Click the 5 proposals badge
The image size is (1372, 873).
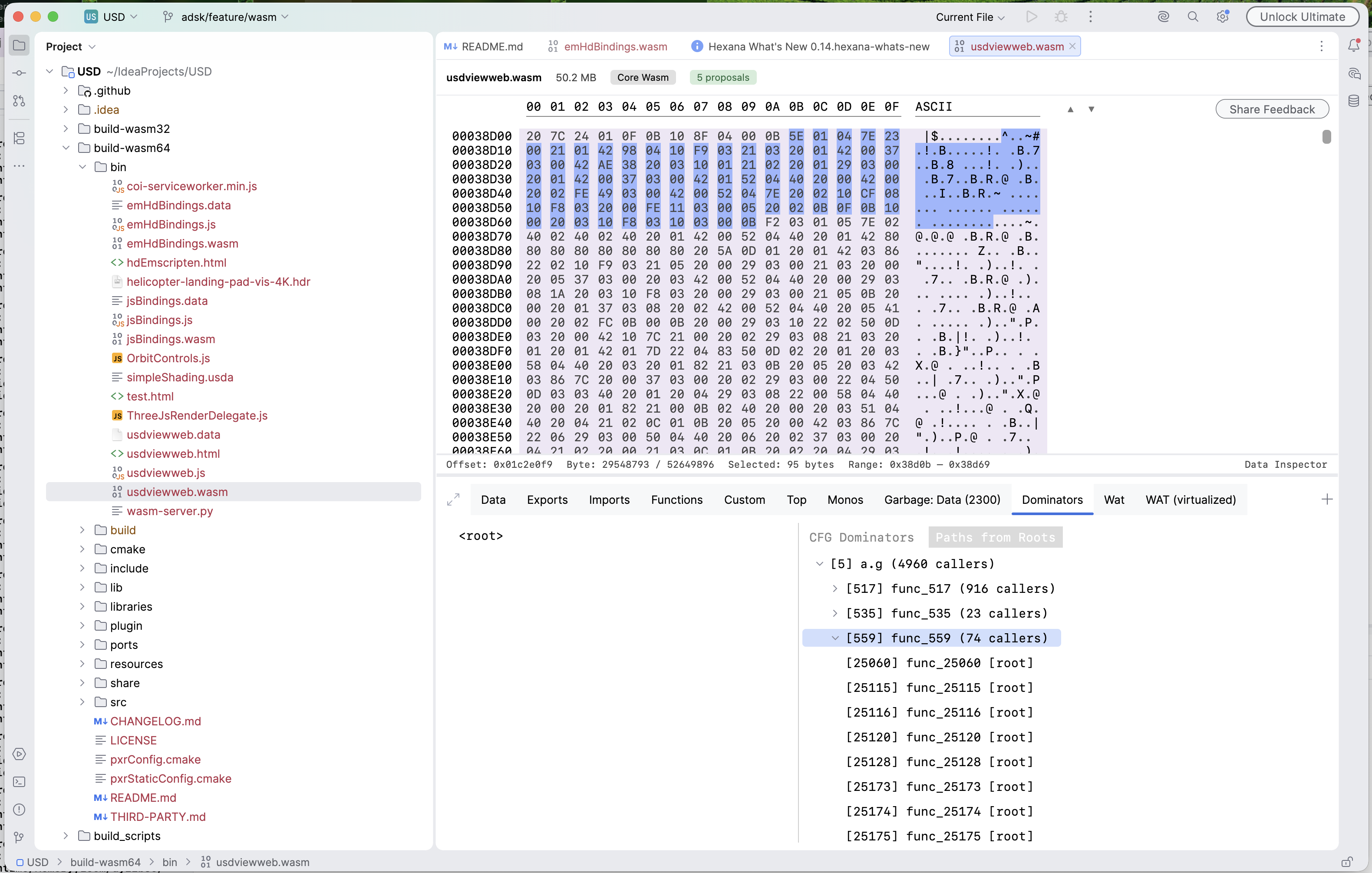(x=722, y=77)
